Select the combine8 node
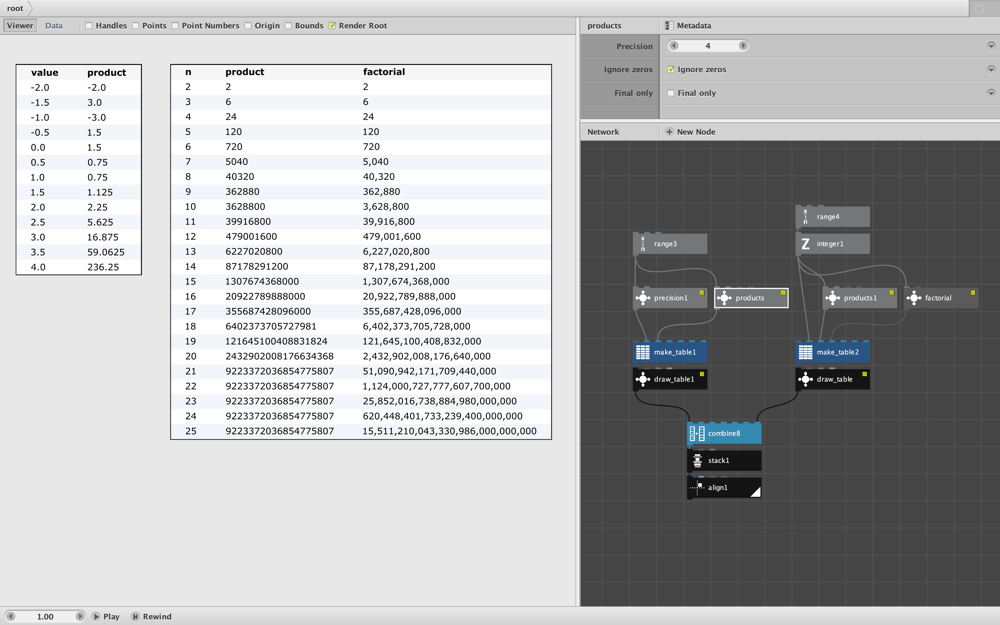This screenshot has width=1000, height=625. (x=724, y=433)
